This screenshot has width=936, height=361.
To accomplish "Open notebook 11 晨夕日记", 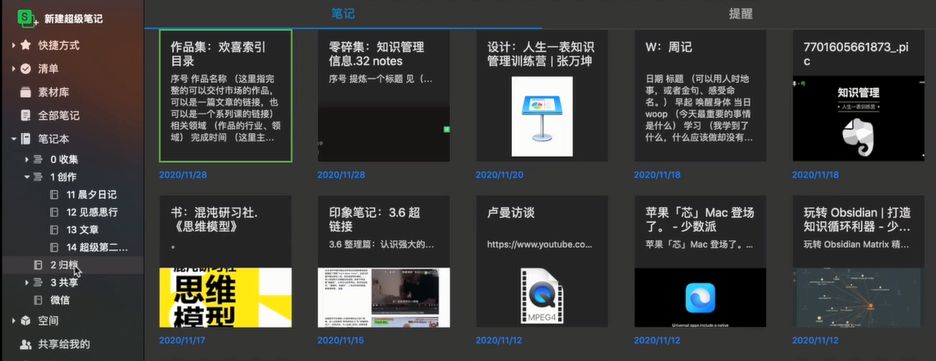I will [91, 195].
